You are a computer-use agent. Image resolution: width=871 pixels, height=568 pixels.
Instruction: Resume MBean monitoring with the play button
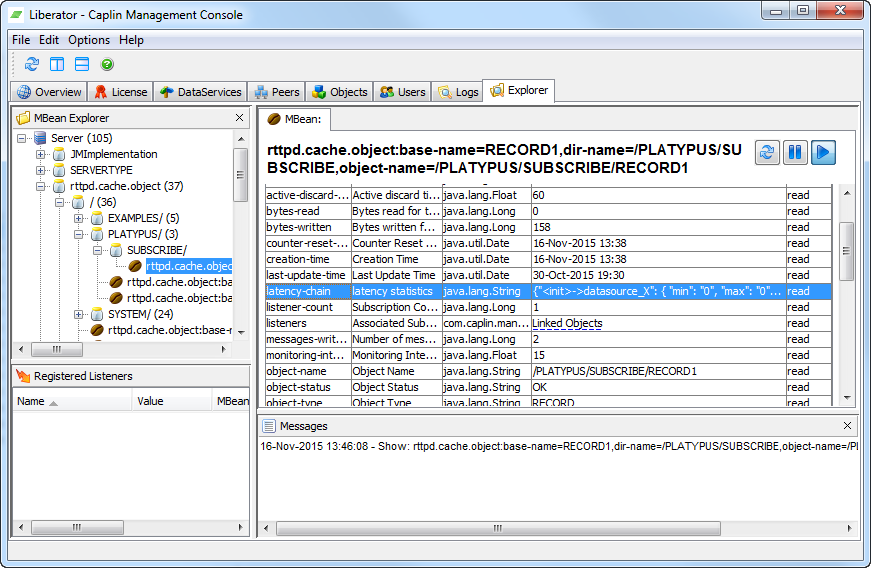(823, 152)
